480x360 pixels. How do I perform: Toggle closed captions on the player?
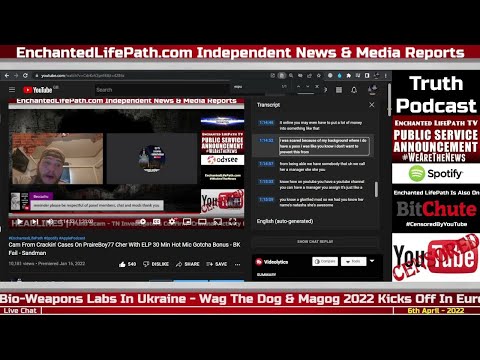pos(156,221)
